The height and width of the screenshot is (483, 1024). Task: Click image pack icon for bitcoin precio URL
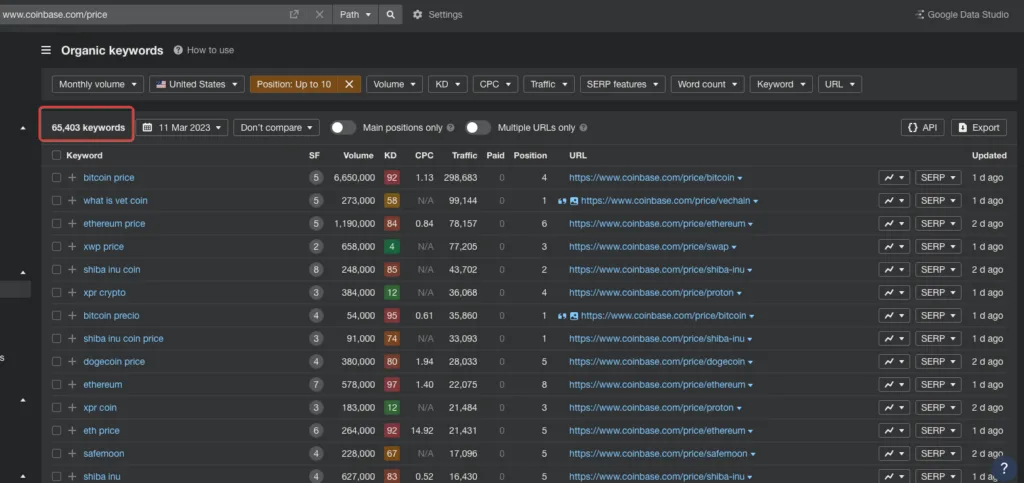coord(574,316)
